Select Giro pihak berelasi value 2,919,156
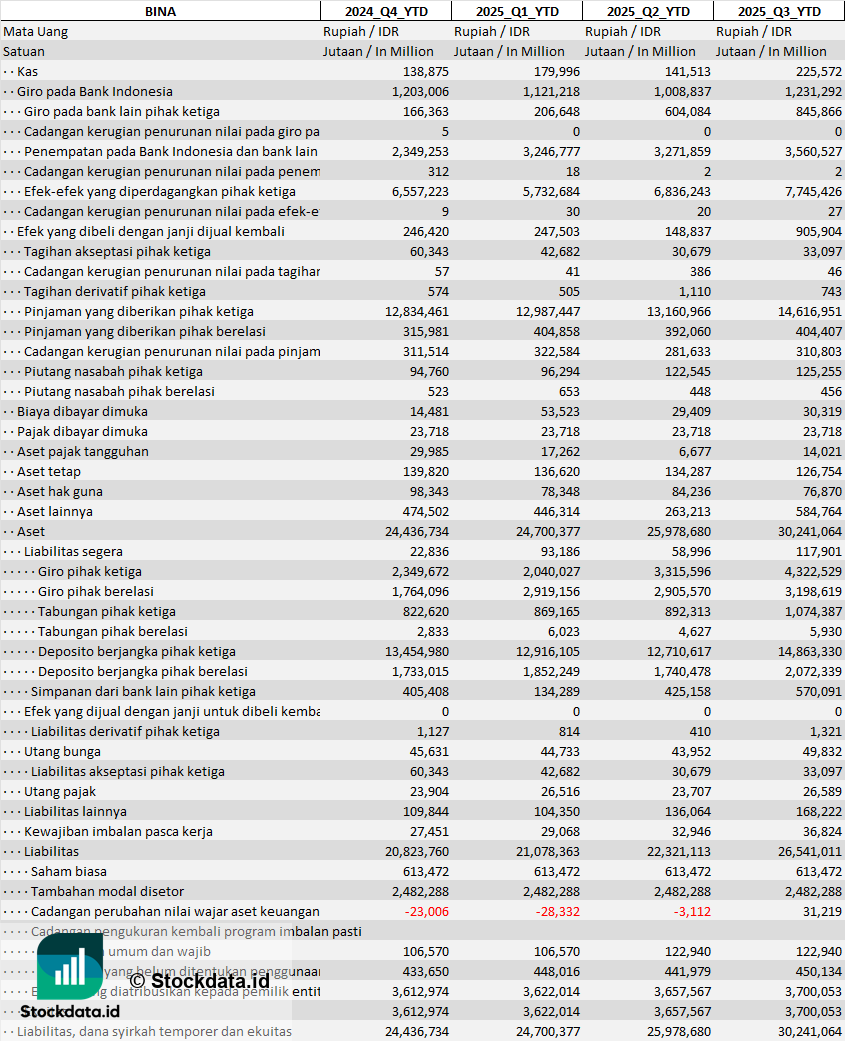The height and width of the screenshot is (1041, 845). [551, 592]
